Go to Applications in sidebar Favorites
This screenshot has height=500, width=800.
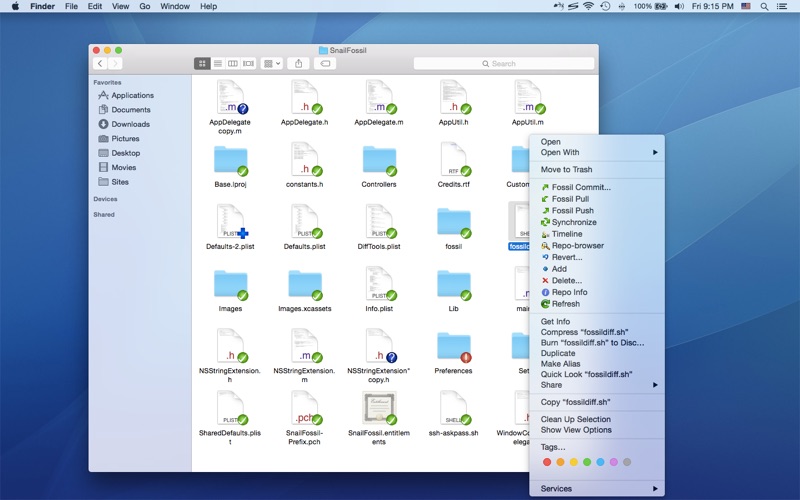coord(132,95)
